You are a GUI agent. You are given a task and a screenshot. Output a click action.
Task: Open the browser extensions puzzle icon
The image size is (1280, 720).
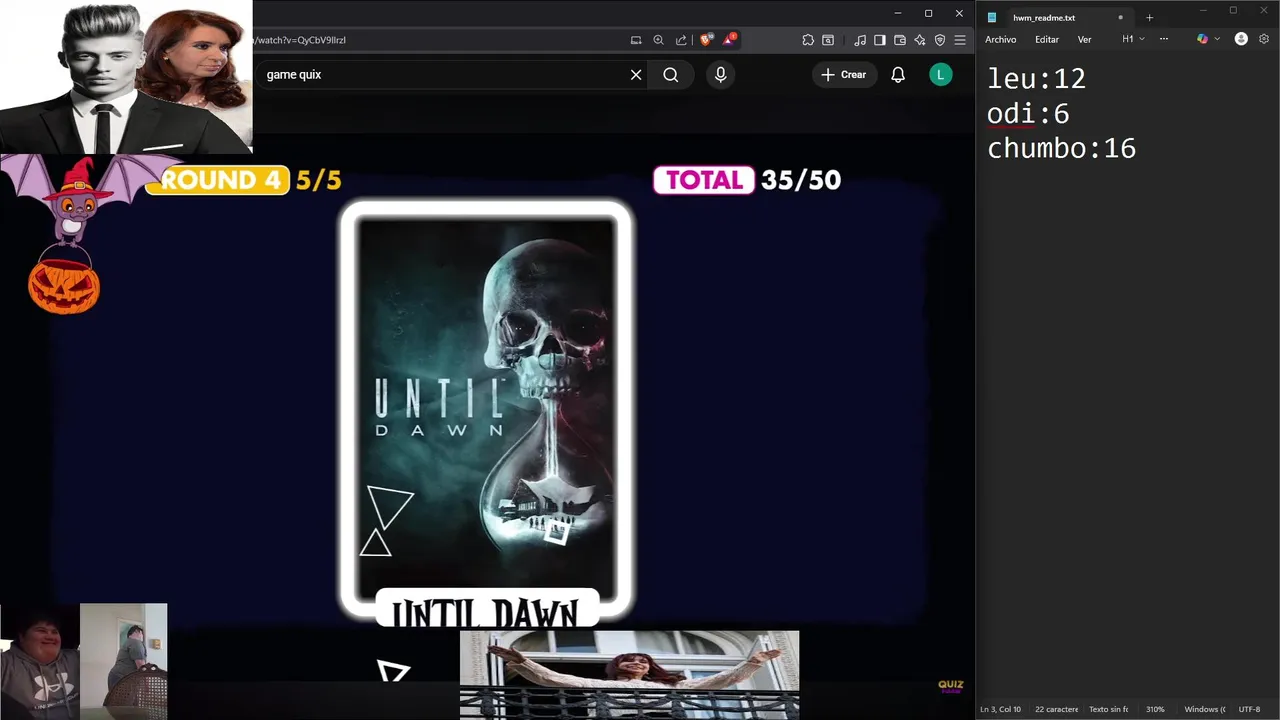[808, 40]
